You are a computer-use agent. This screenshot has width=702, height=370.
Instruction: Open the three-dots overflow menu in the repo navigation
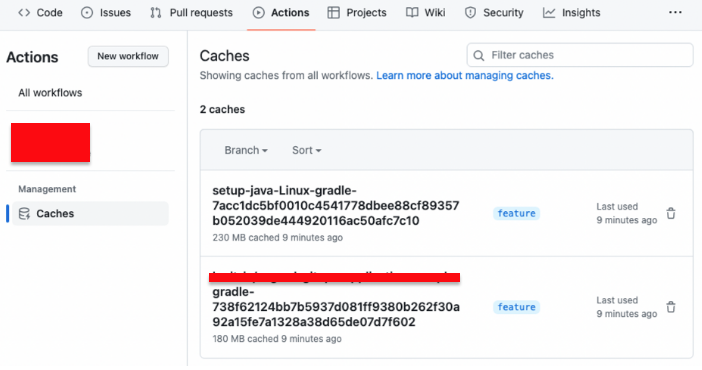pos(675,13)
